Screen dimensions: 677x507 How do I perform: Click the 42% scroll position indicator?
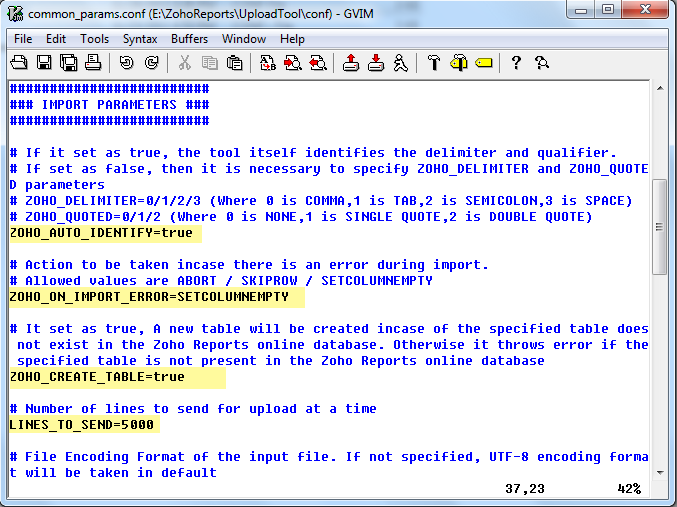point(629,489)
